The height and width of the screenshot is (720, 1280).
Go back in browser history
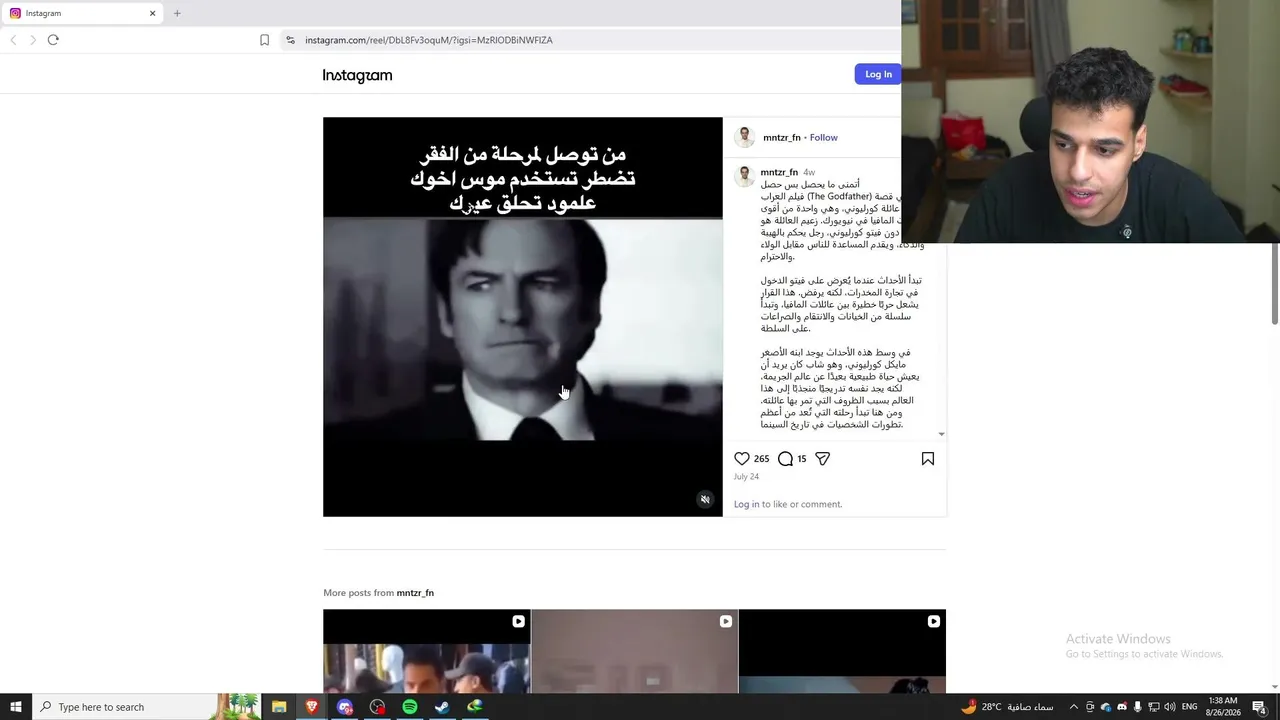point(13,40)
